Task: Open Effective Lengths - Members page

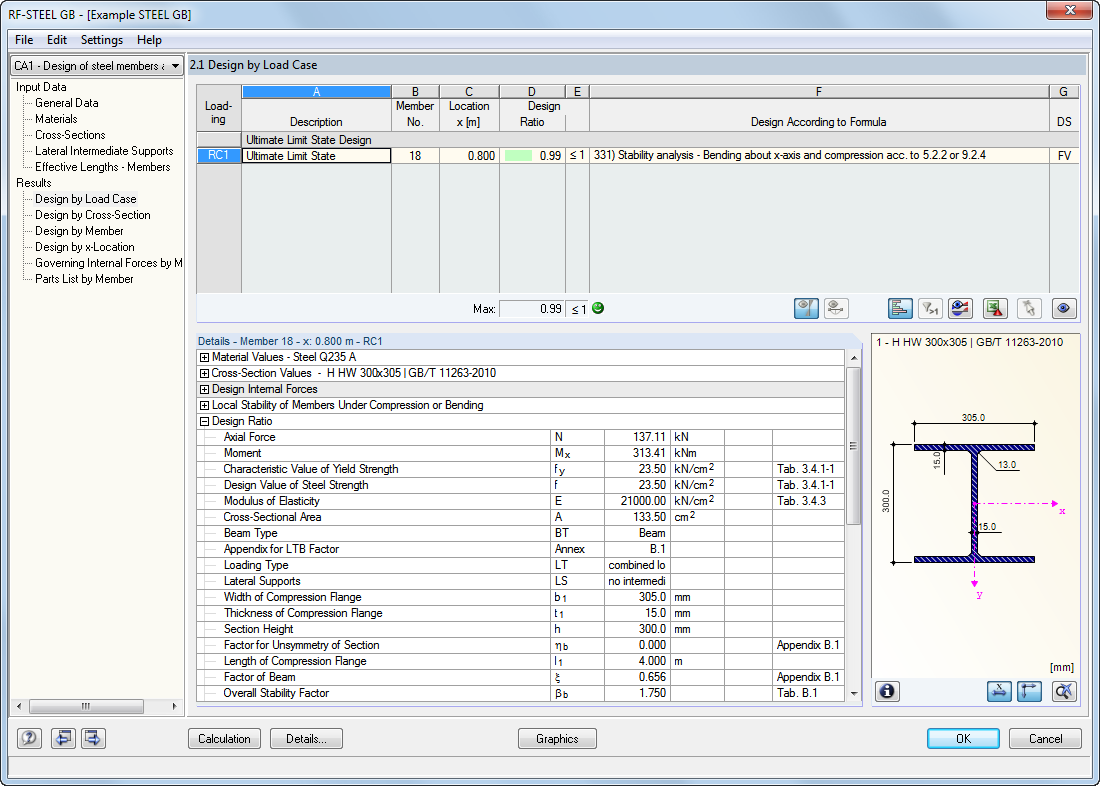Action: [x=102, y=167]
